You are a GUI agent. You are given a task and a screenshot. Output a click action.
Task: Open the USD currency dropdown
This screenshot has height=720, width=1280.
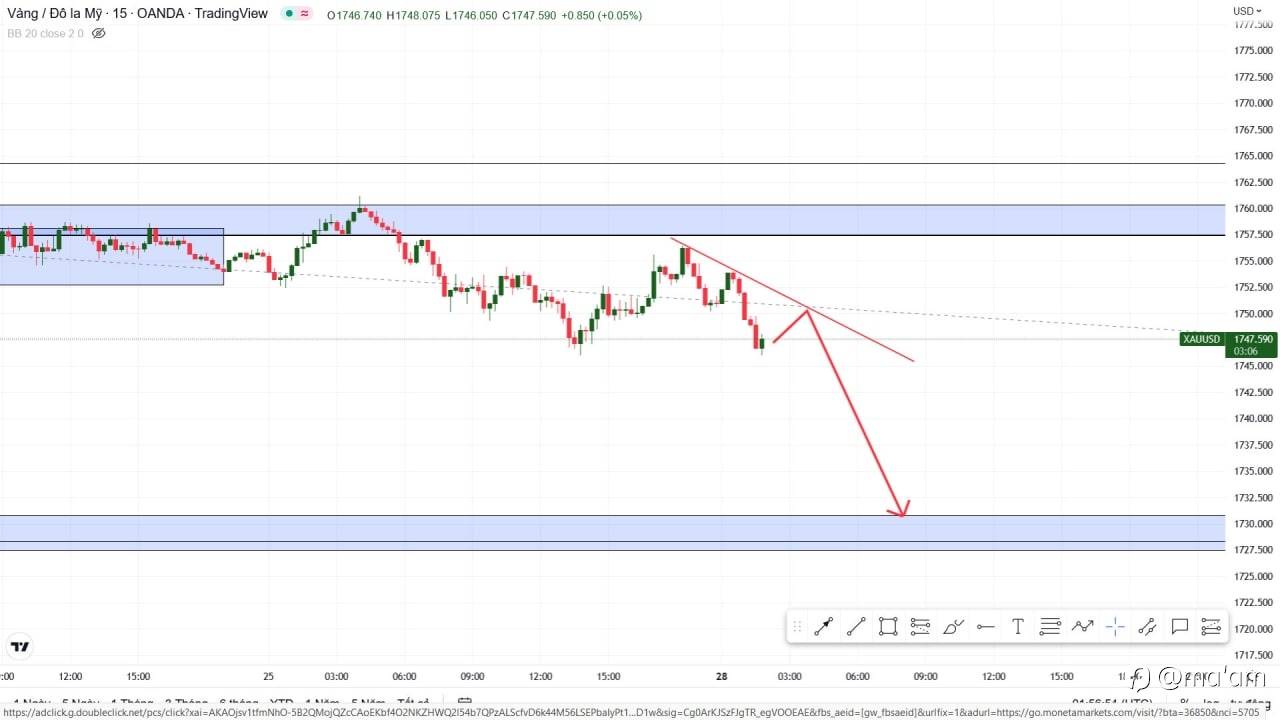pyautogui.click(x=1247, y=11)
